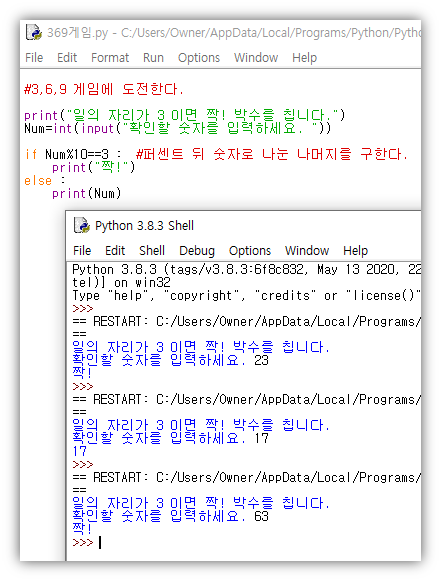Image resolution: width=441 pixels, height=581 pixels.
Task: Open the File menu in the editor window
Action: (34, 58)
